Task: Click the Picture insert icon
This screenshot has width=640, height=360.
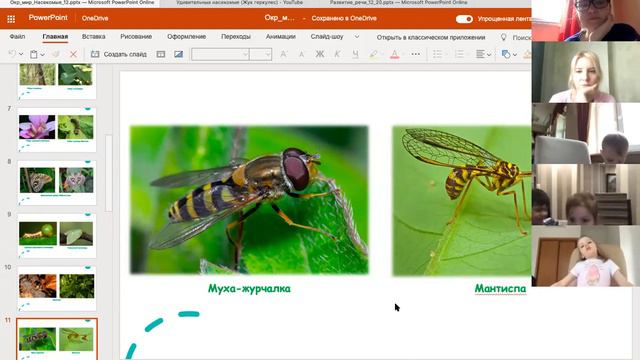Action: point(178,54)
